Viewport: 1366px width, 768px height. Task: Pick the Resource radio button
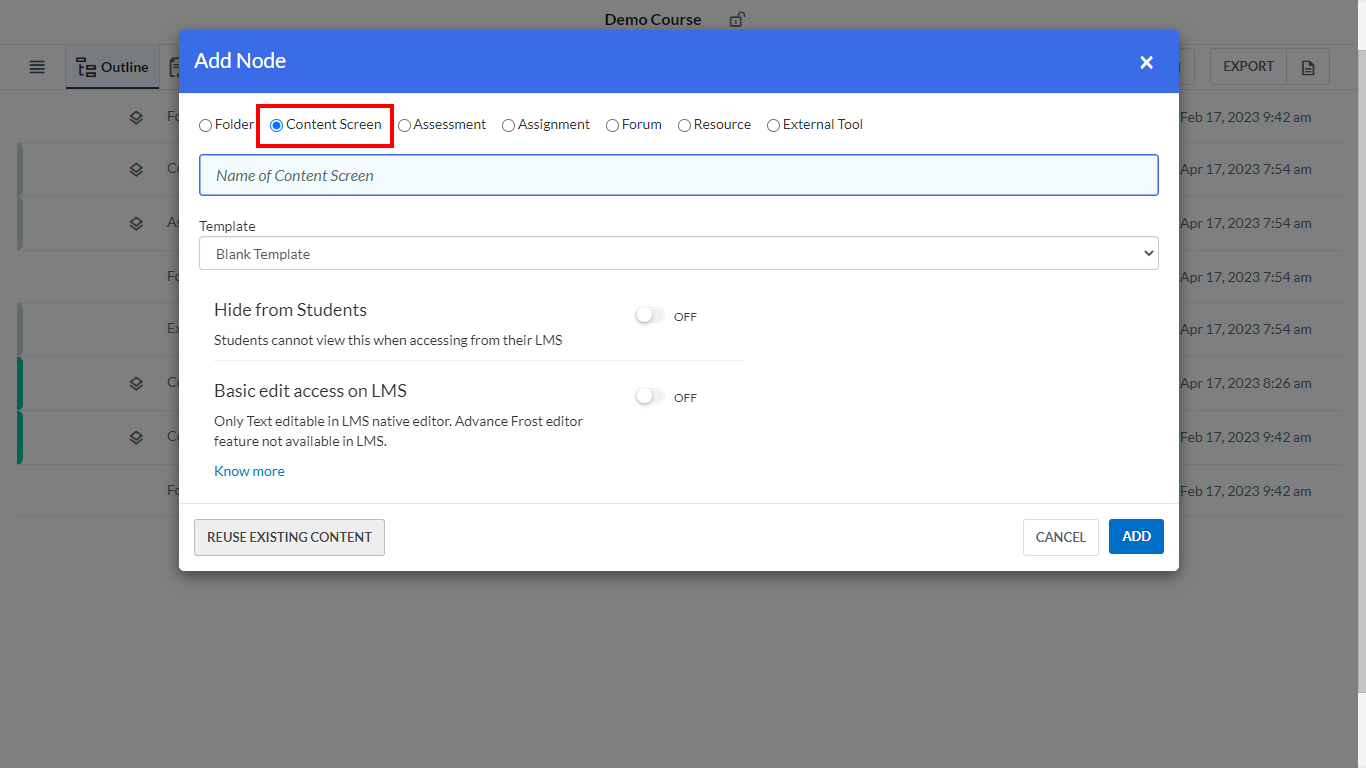click(x=684, y=125)
